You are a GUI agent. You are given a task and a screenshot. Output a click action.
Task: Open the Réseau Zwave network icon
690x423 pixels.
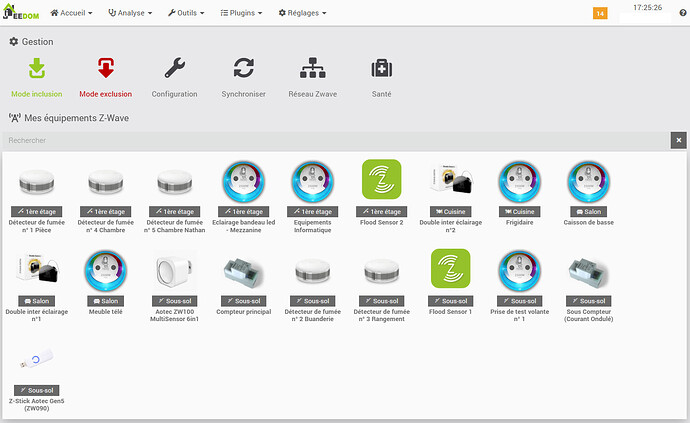click(312, 68)
